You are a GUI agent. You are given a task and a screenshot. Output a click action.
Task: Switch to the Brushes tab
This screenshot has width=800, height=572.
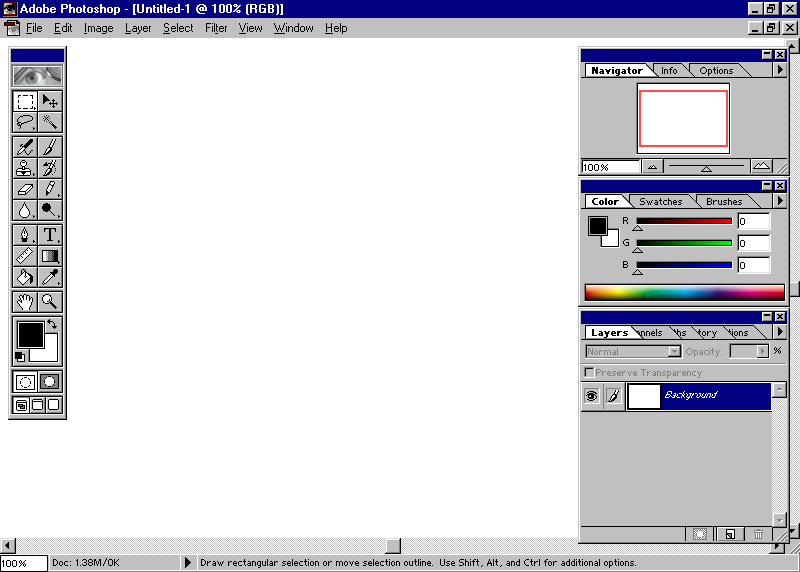[724, 202]
